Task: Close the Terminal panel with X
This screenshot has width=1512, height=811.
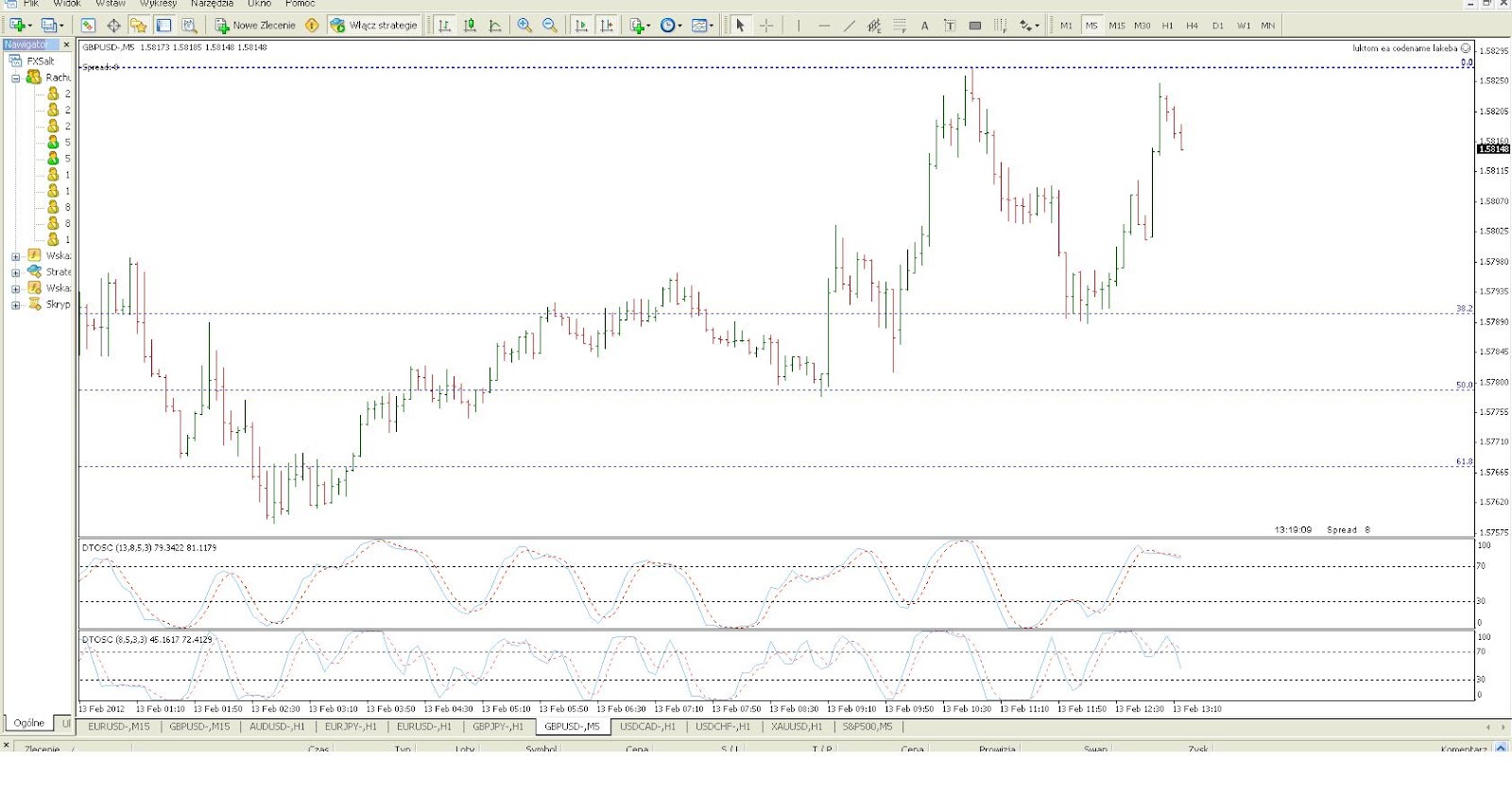Action: [7, 746]
